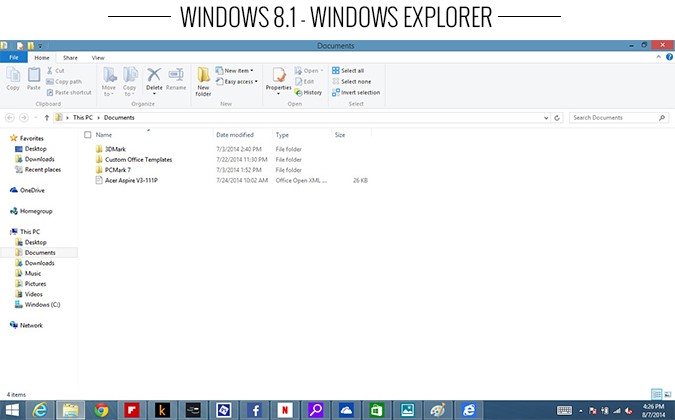This screenshot has width=675, height=420.
Task: Expand the New item dropdown
Action: point(240,71)
